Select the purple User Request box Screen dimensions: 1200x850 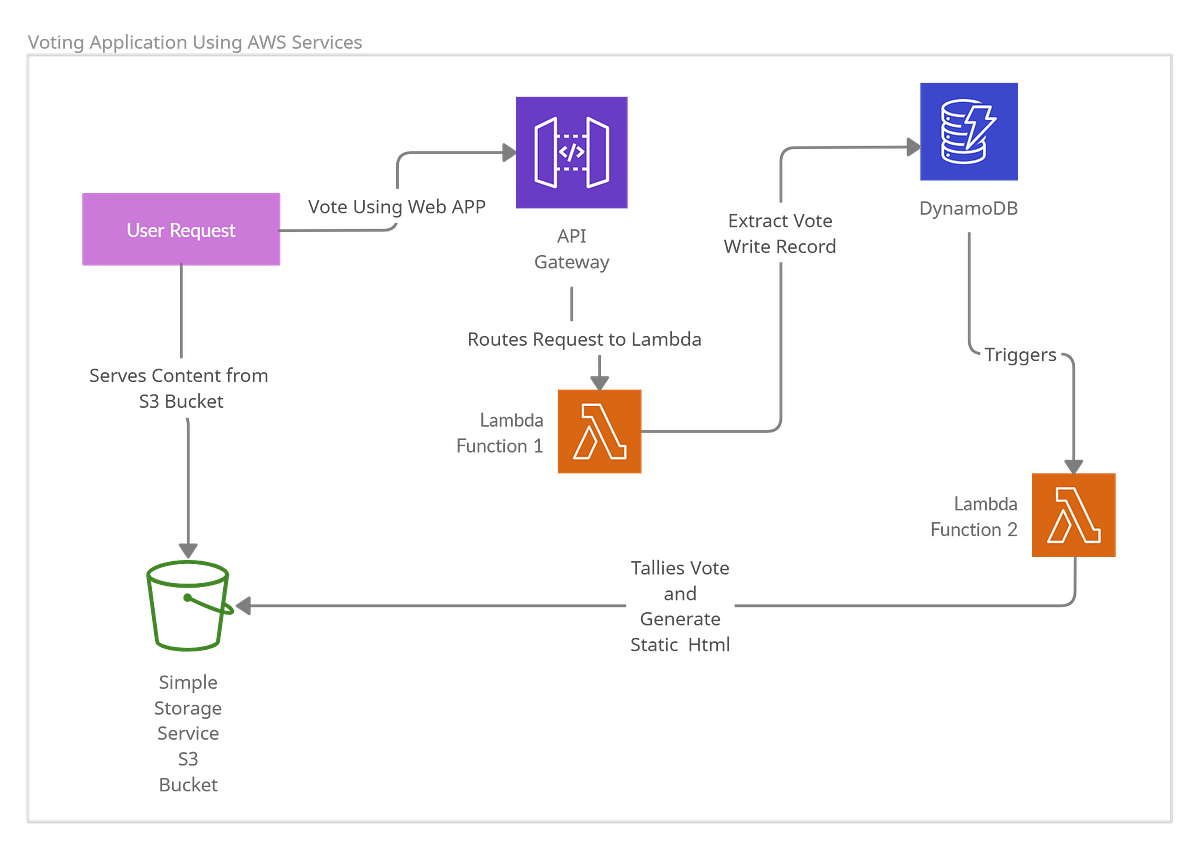pos(180,229)
